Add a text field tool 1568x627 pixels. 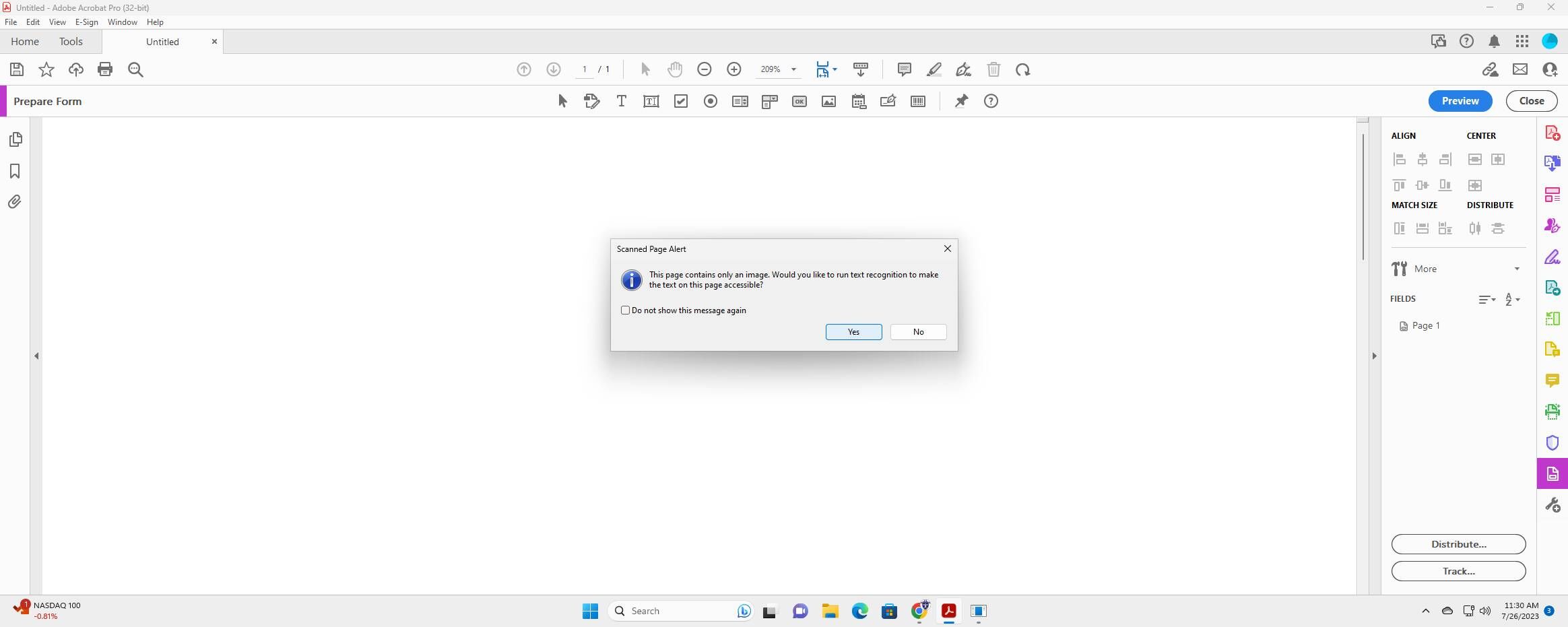coord(651,101)
